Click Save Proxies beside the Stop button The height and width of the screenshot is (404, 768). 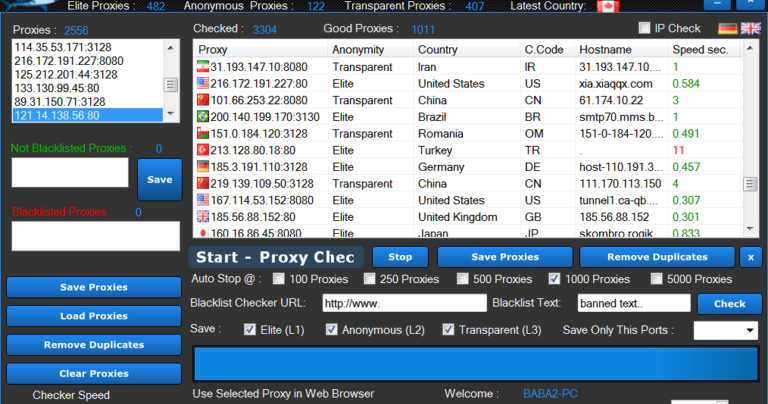(505, 257)
